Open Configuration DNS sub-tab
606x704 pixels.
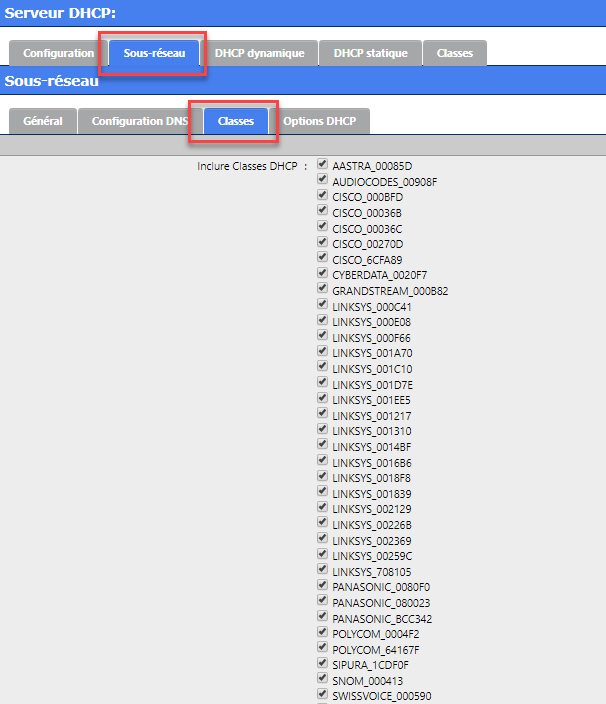140,121
